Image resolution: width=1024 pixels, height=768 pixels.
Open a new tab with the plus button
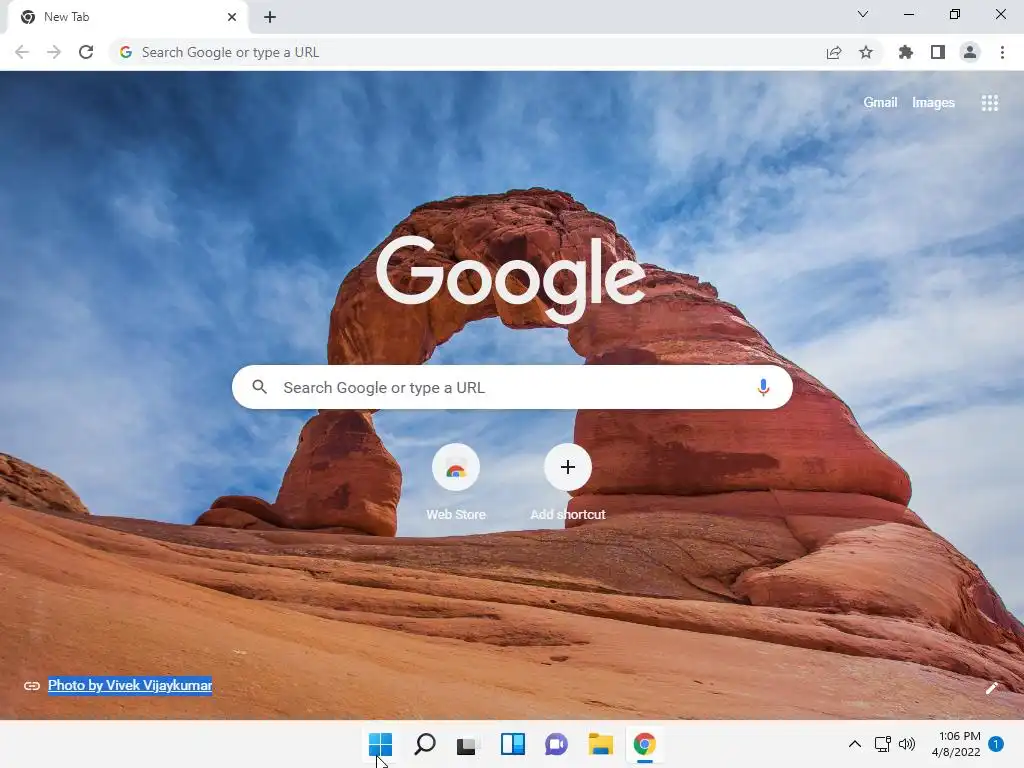click(x=270, y=17)
